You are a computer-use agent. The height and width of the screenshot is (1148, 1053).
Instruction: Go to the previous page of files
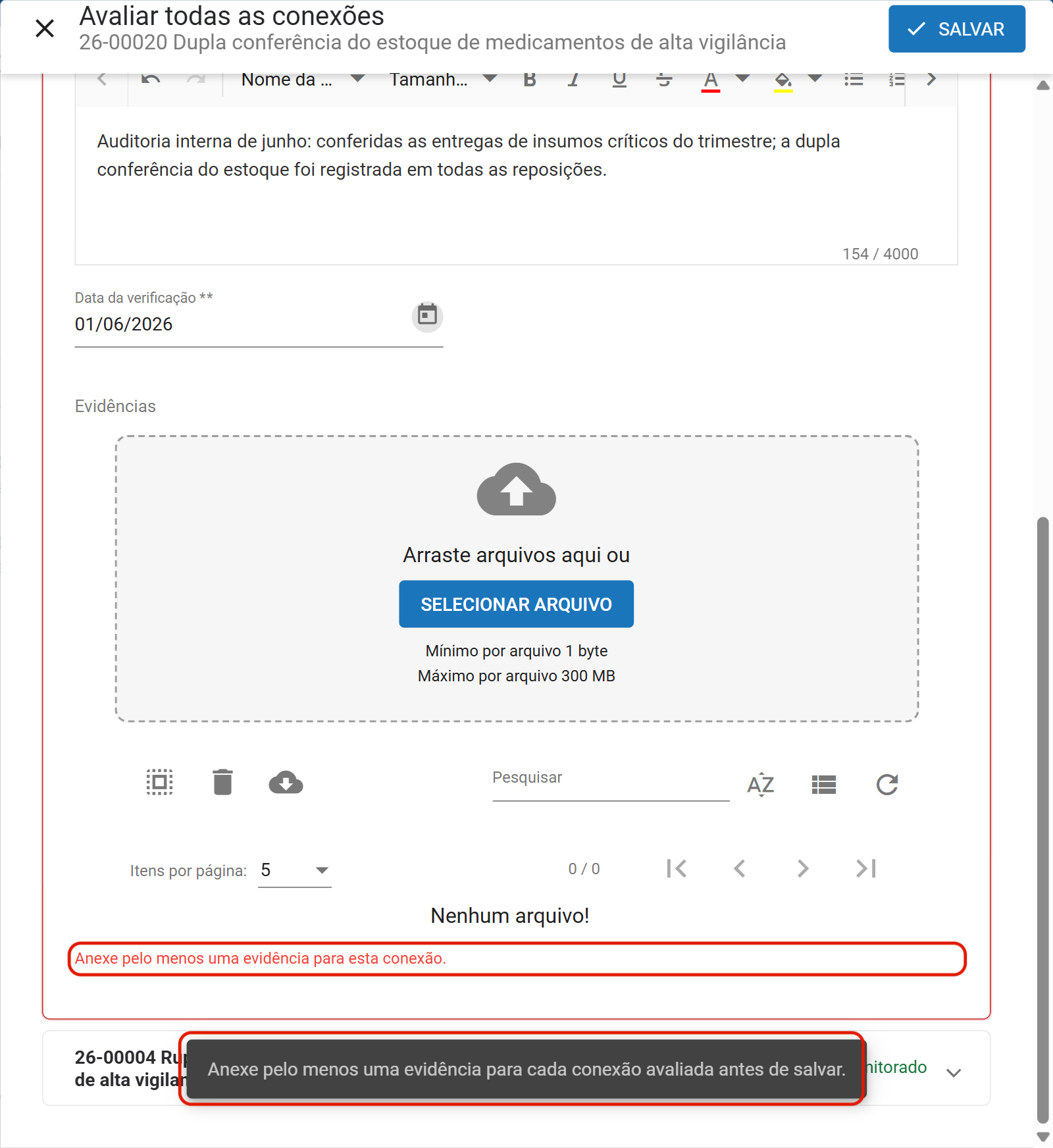740,869
